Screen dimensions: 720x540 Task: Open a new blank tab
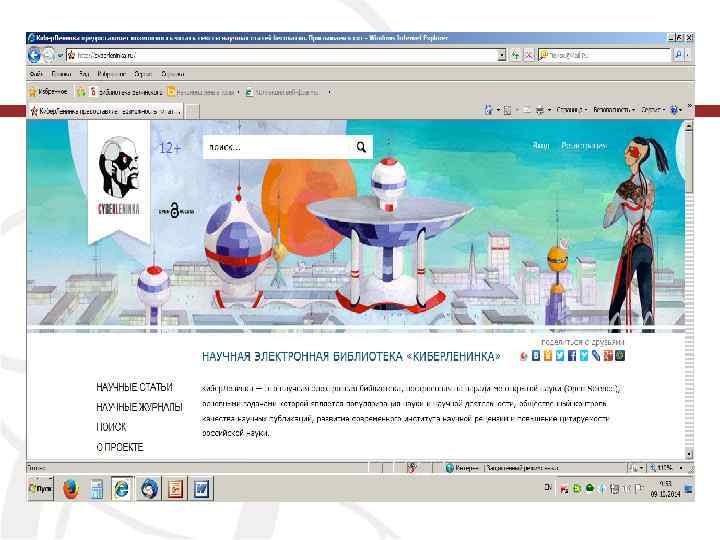pos(192,111)
